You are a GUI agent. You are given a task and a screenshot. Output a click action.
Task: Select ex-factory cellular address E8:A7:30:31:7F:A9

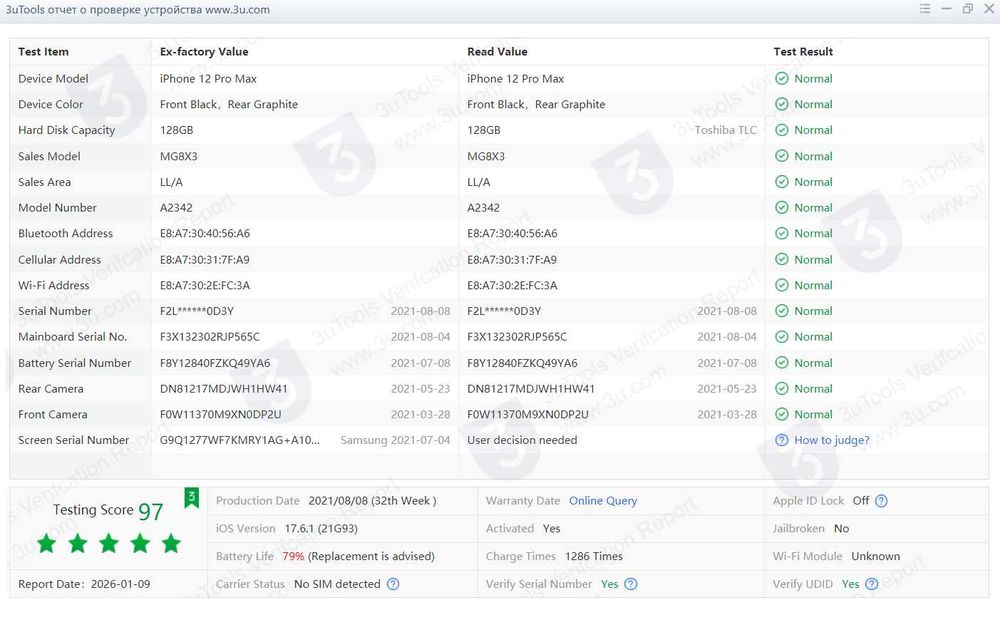pyautogui.click(x=205, y=260)
